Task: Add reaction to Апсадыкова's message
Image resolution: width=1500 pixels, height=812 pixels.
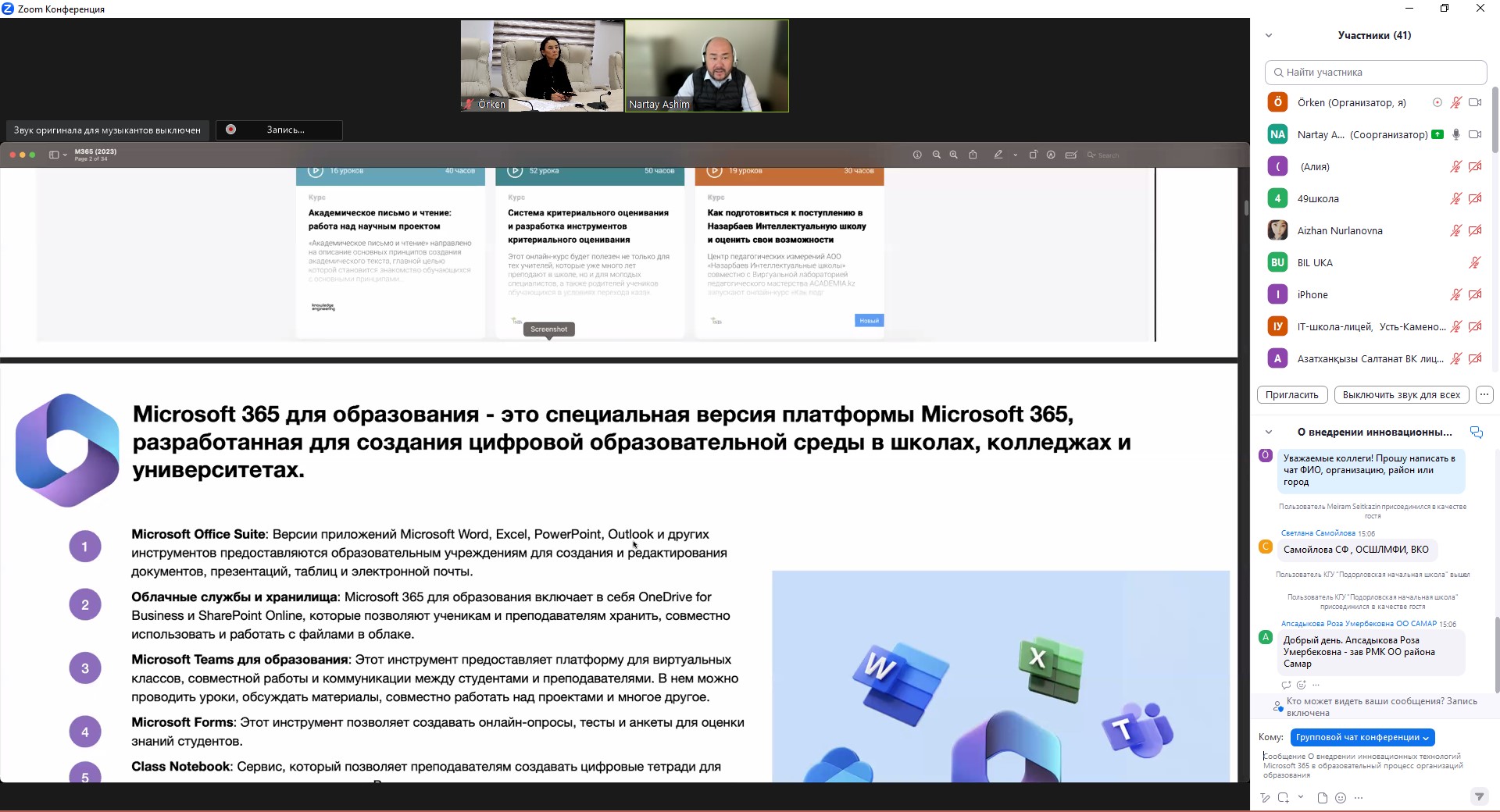Action: coord(1302,685)
